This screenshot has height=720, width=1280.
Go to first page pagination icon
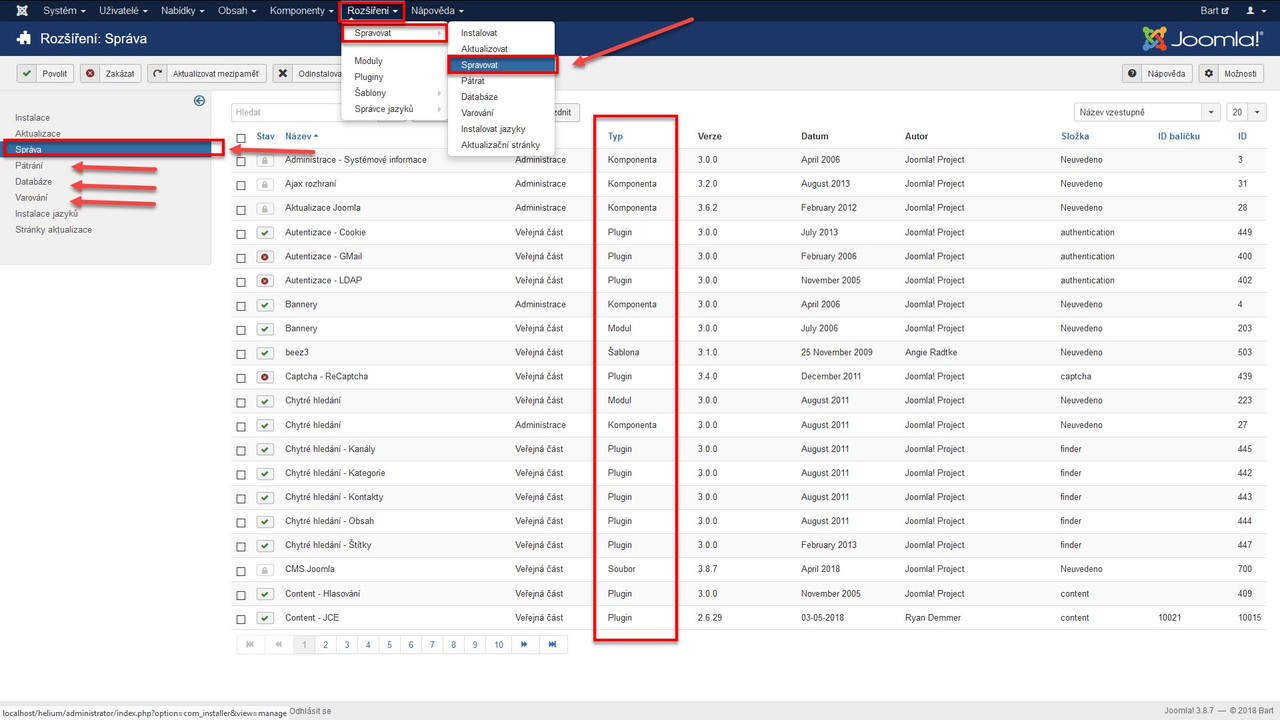pos(250,645)
